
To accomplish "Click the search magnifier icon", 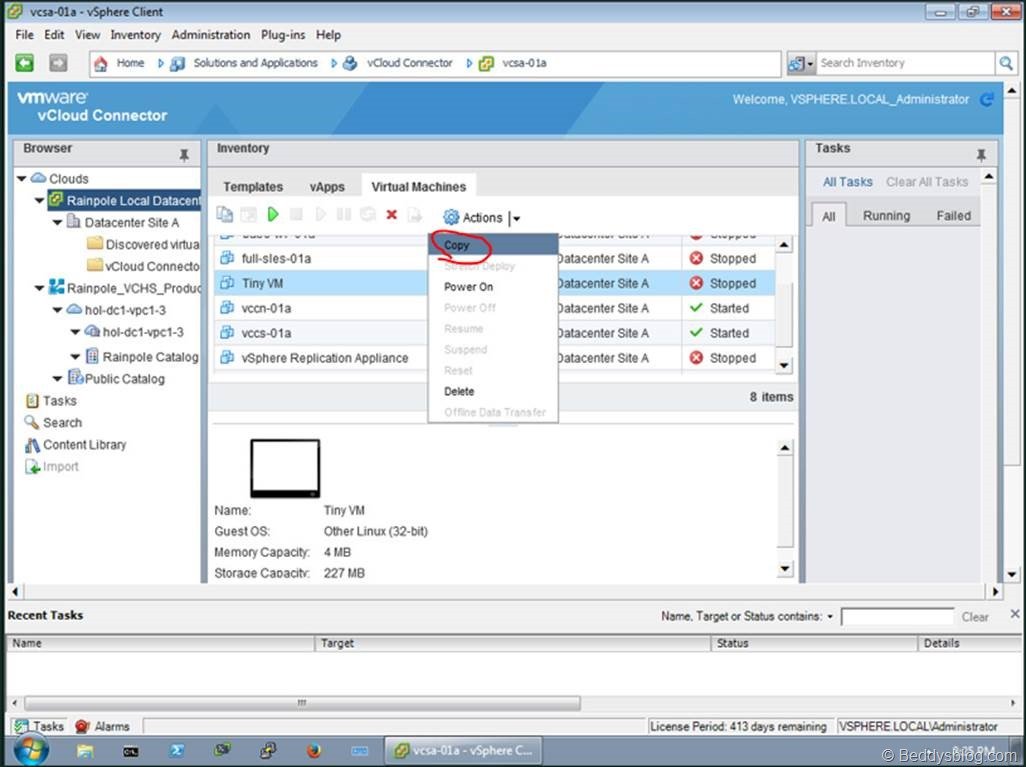I will tap(1006, 63).
